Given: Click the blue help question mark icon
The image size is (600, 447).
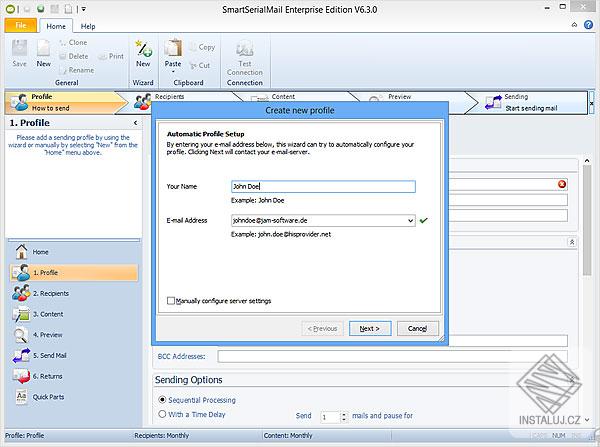Looking at the screenshot, I should [589, 25].
